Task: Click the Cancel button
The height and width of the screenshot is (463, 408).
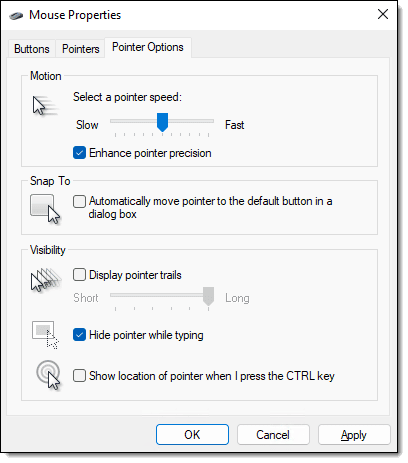Action: click(x=273, y=435)
